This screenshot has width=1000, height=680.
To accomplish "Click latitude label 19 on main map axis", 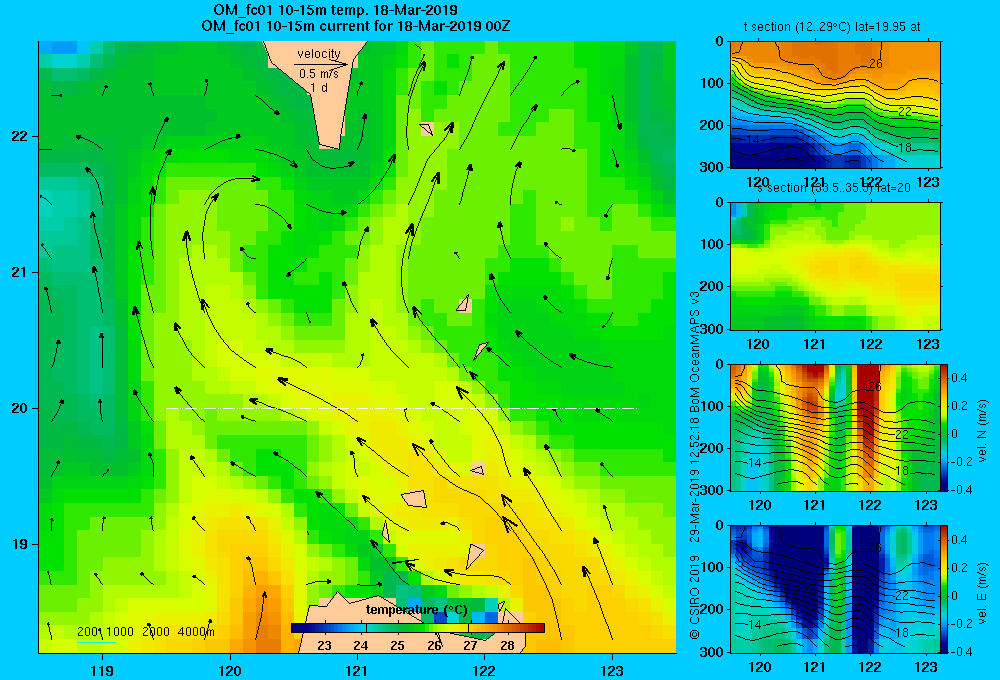I will coord(19,544).
